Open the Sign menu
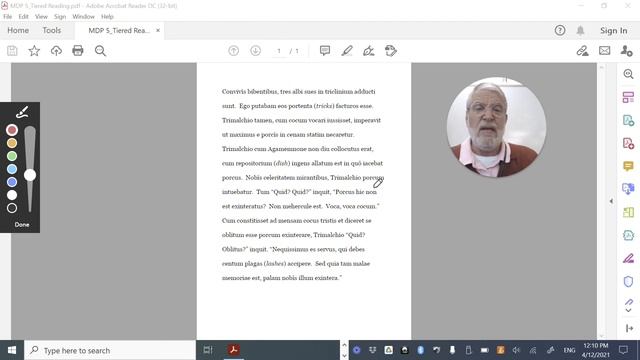Viewport: 640px width, 360px height. point(60,17)
